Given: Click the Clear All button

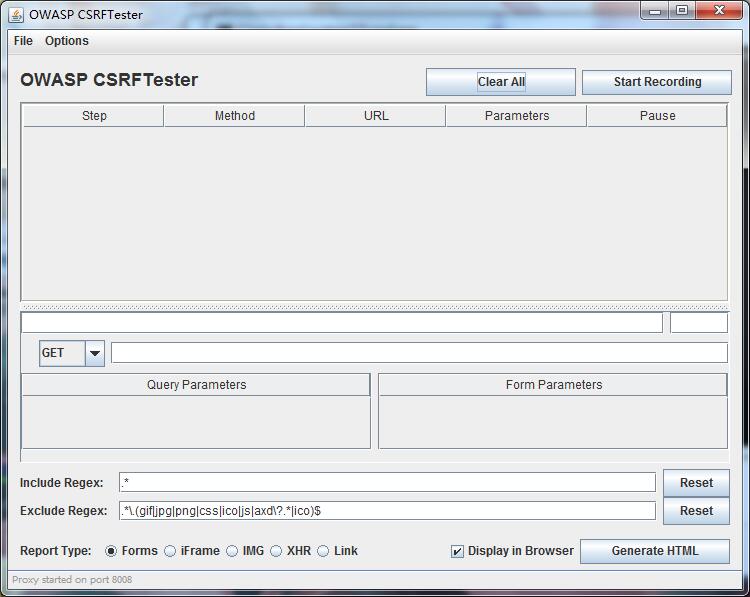Looking at the screenshot, I should (x=501, y=82).
